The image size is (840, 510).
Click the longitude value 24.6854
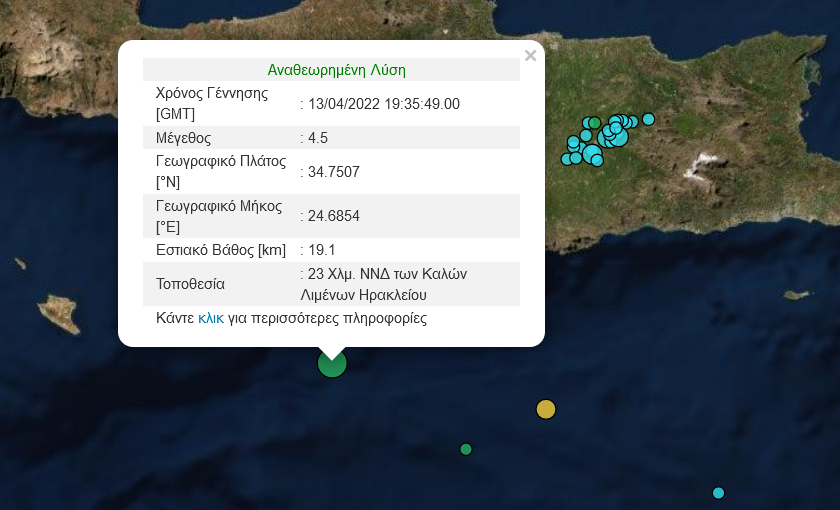[334, 216]
